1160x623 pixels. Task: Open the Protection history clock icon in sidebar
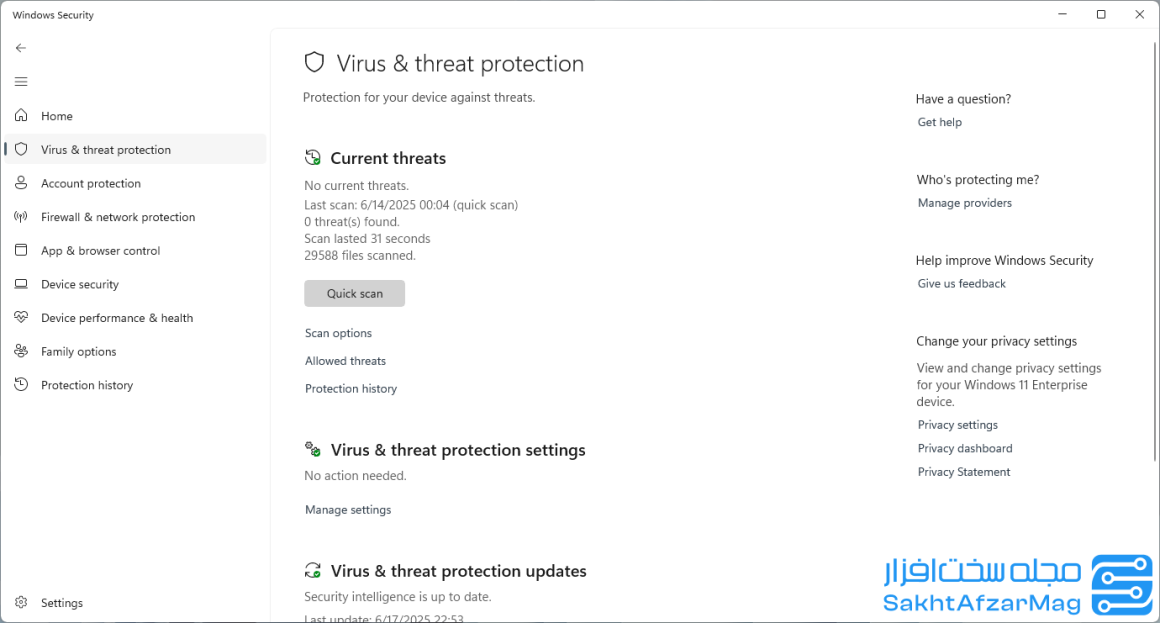[21, 385]
